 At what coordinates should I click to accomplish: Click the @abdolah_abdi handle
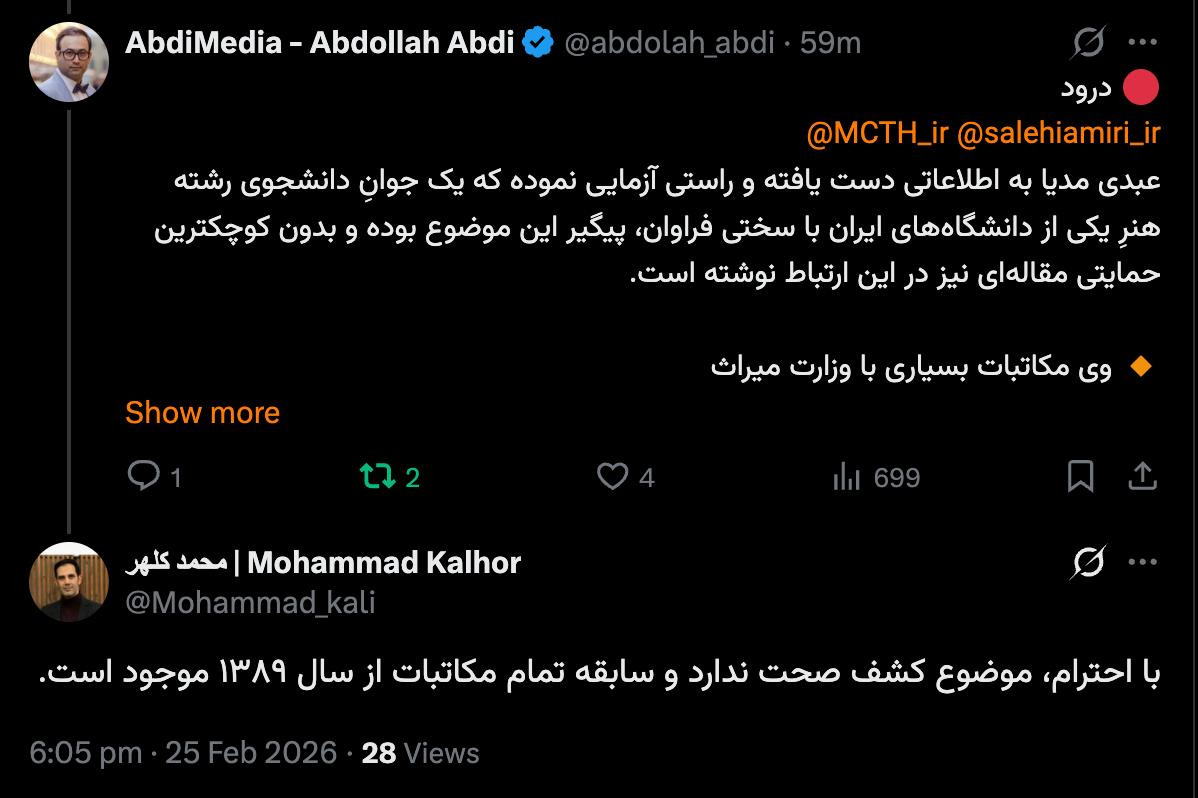tap(669, 43)
